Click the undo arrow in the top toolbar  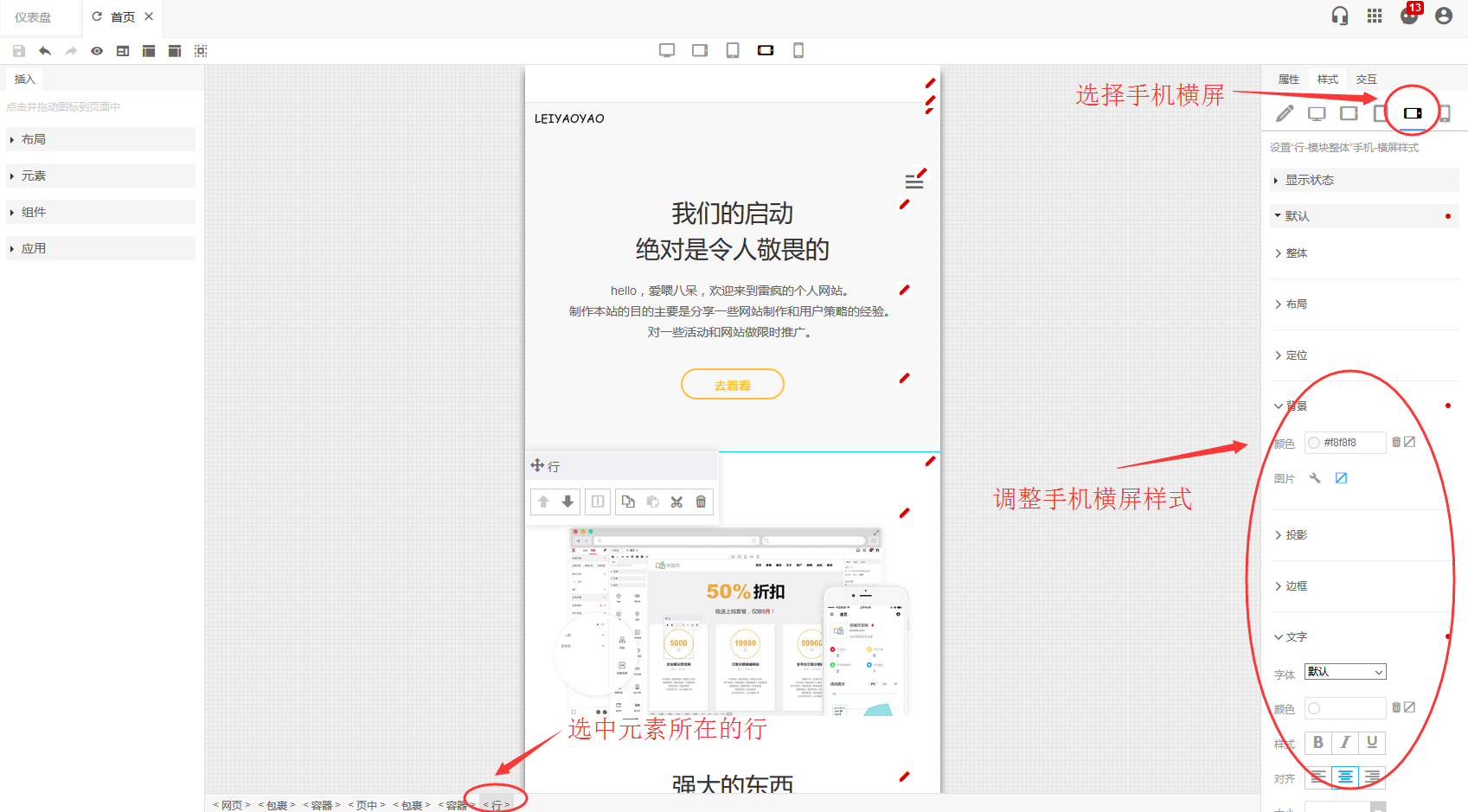coord(45,51)
